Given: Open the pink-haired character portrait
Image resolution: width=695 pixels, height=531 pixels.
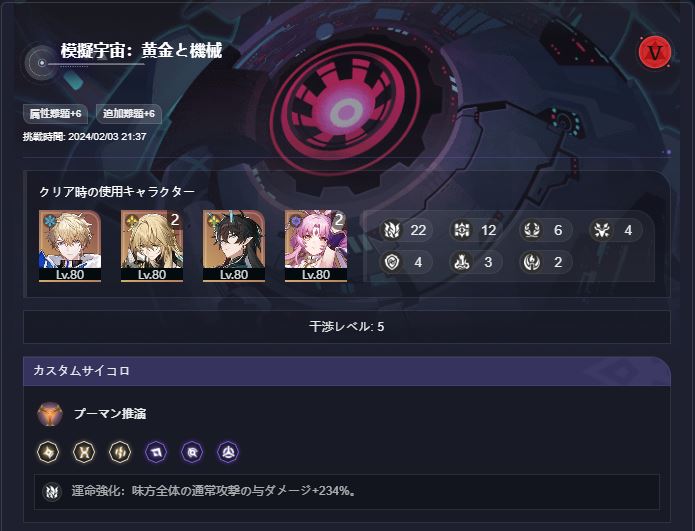Looking at the screenshot, I should [x=316, y=246].
